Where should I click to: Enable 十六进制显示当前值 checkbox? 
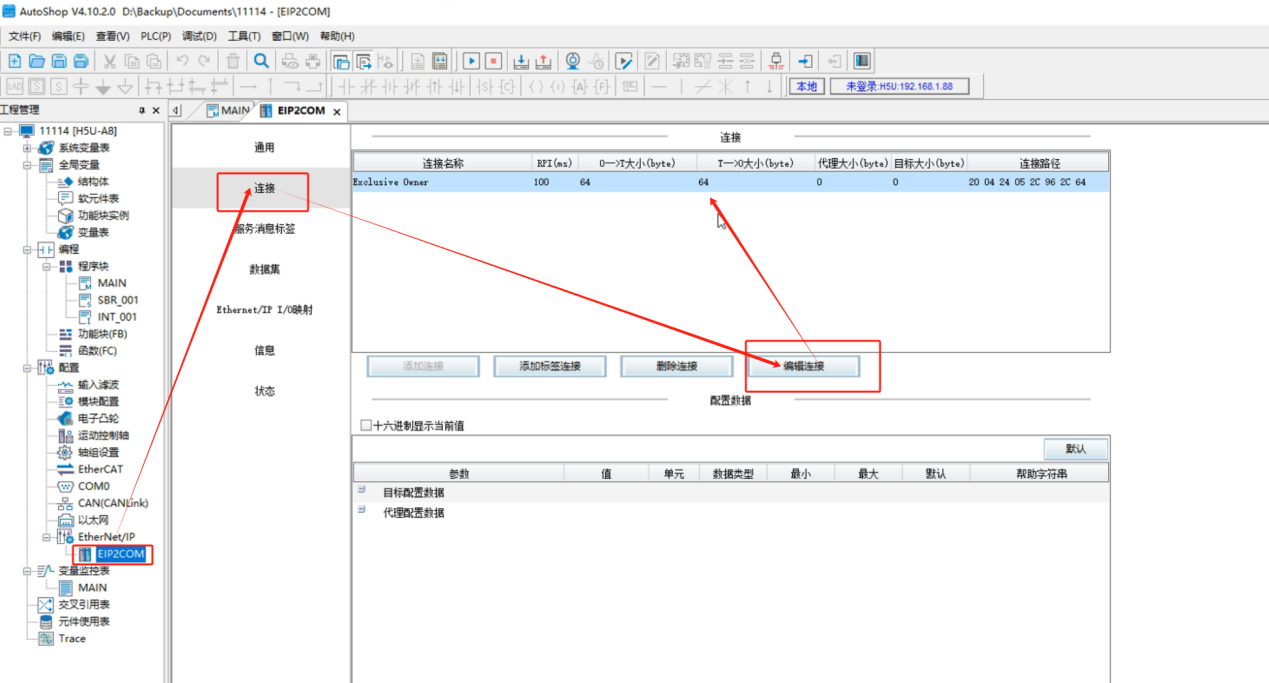pyautogui.click(x=365, y=425)
